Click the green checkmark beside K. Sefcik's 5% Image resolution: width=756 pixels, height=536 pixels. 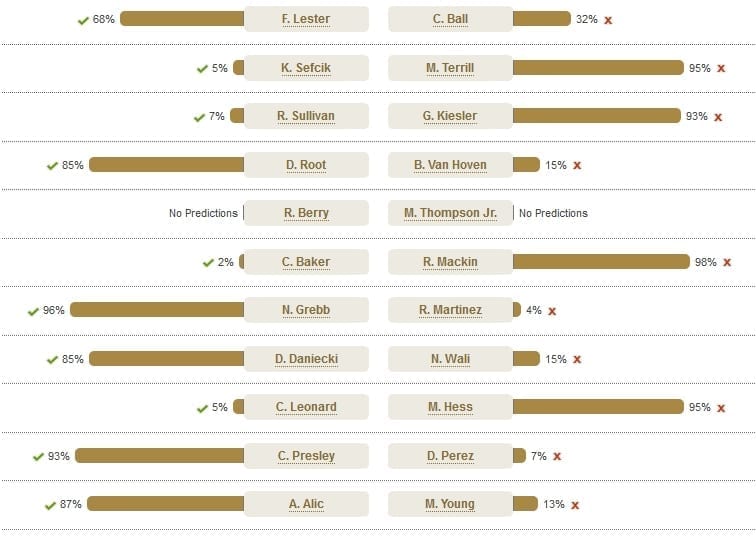tap(202, 69)
